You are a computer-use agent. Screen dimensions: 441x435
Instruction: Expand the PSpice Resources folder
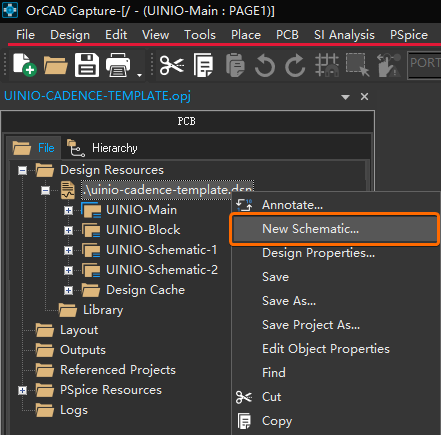coord(22,390)
